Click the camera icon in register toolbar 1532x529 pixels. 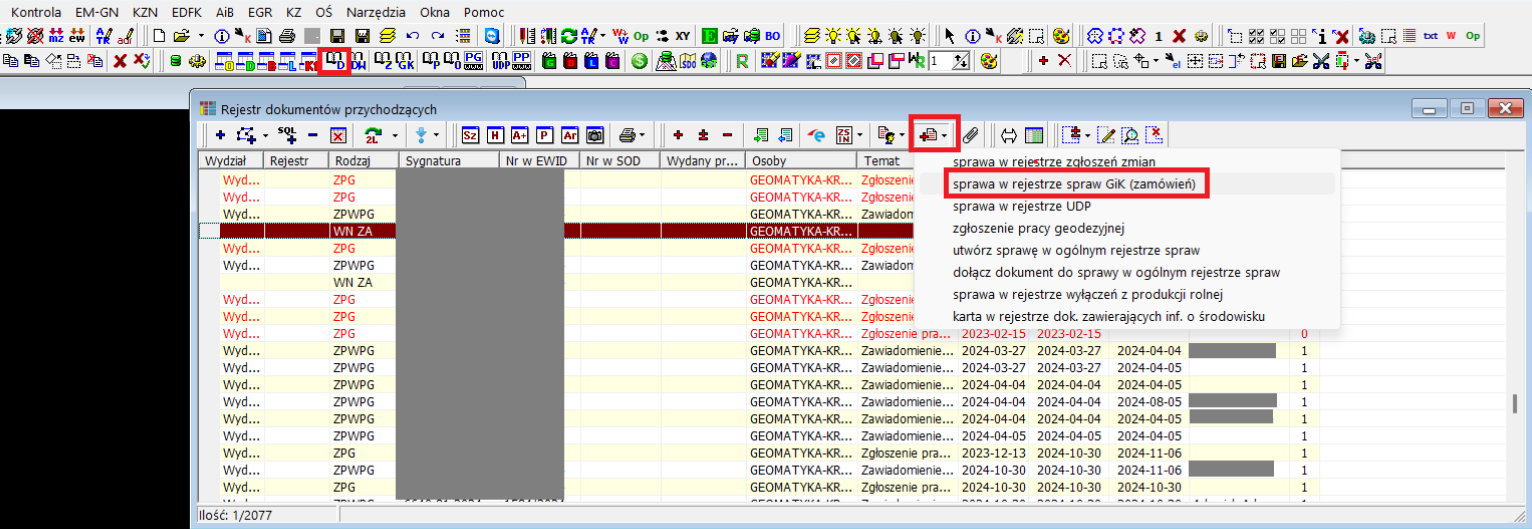(x=594, y=135)
